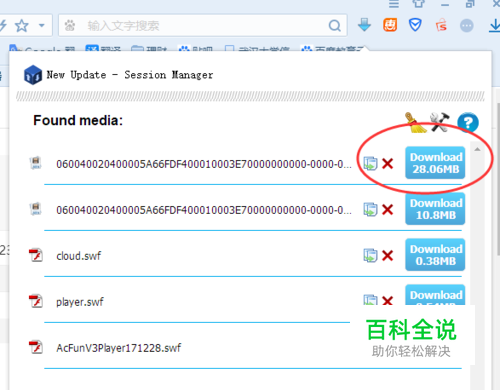This screenshot has height=390, width=500.
Task: Select the AcFunV3Player171228.swf file name
Action: 119,348
